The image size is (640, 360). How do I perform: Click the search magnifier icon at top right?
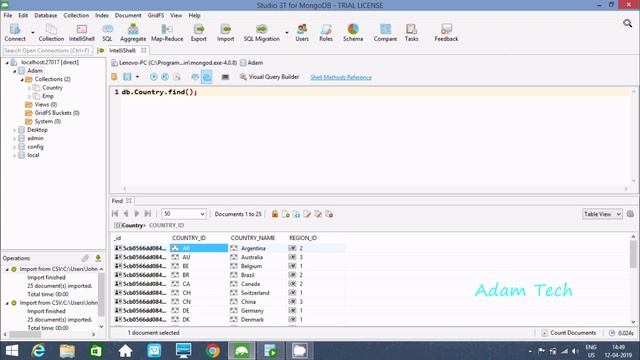[x=627, y=23]
